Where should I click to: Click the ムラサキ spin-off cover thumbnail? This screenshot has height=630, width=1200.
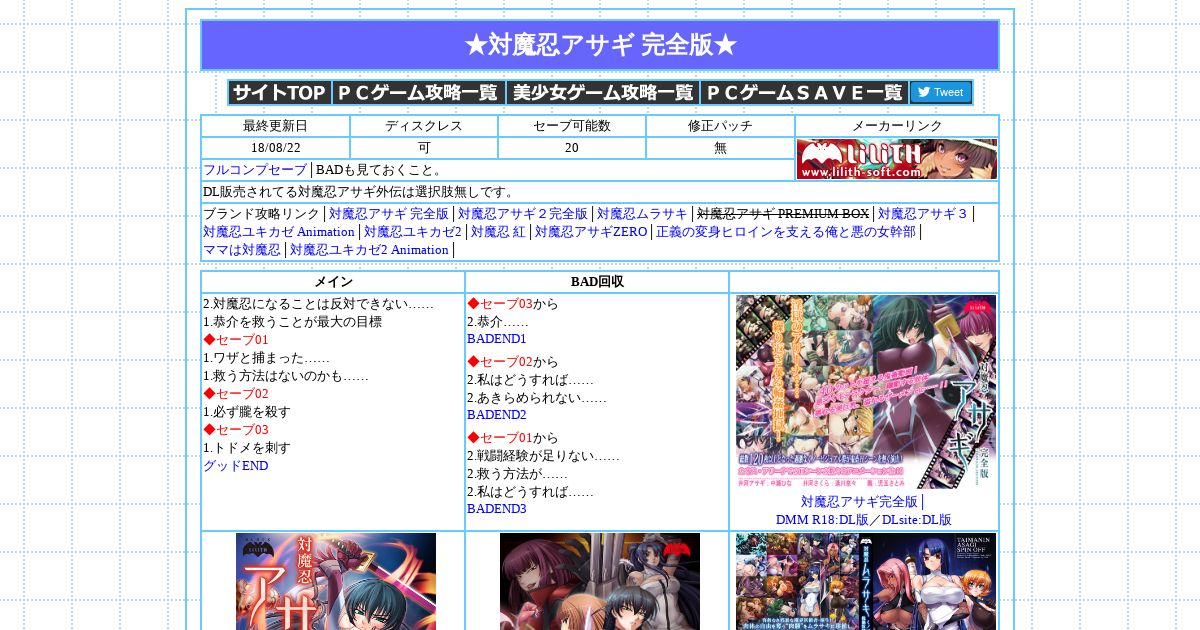[866, 581]
